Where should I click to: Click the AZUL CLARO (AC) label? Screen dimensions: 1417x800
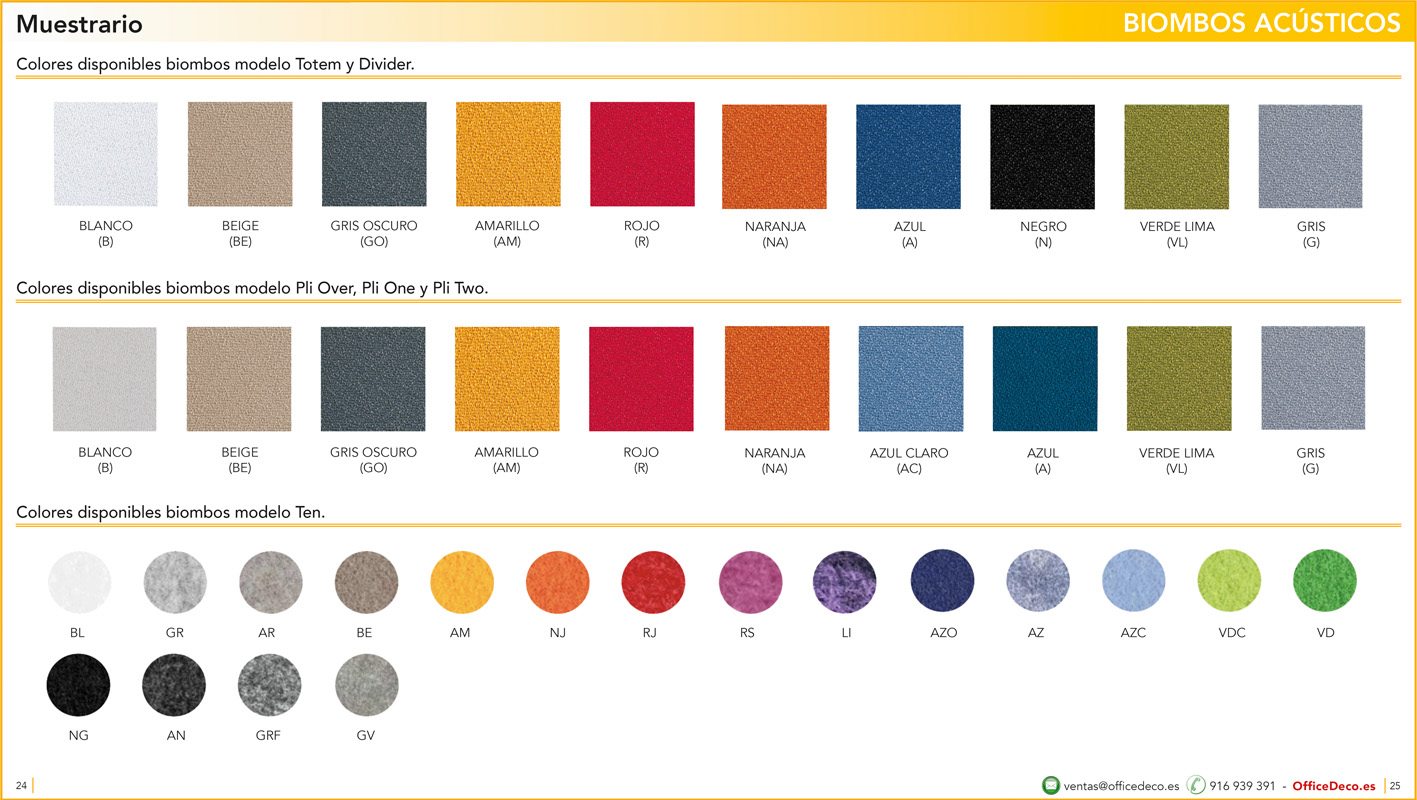[909, 460]
